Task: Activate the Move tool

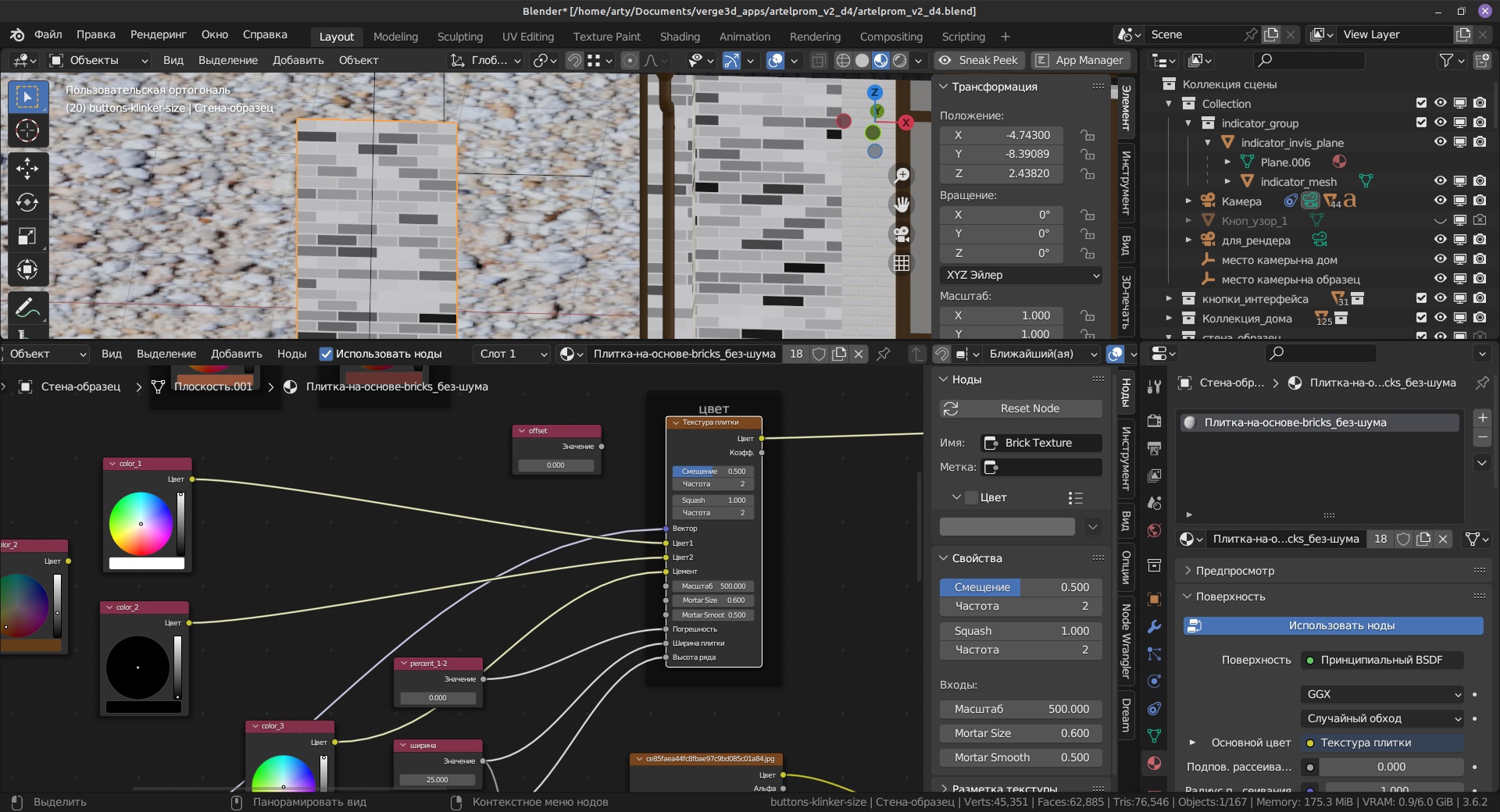Action: 27,169
